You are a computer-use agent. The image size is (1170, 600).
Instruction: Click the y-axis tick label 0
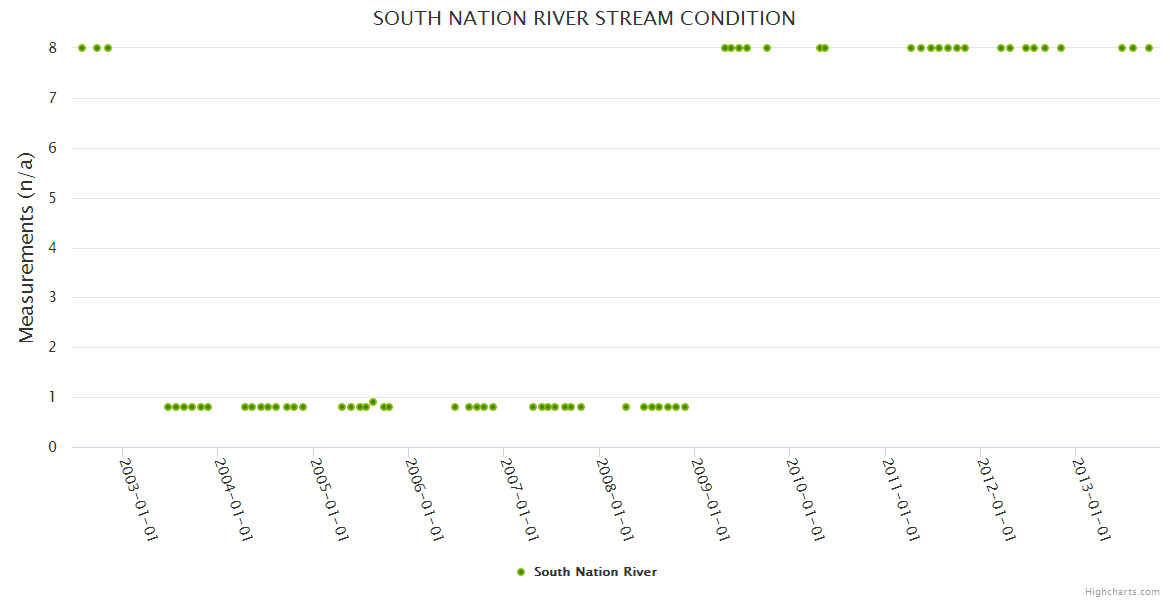coord(52,447)
